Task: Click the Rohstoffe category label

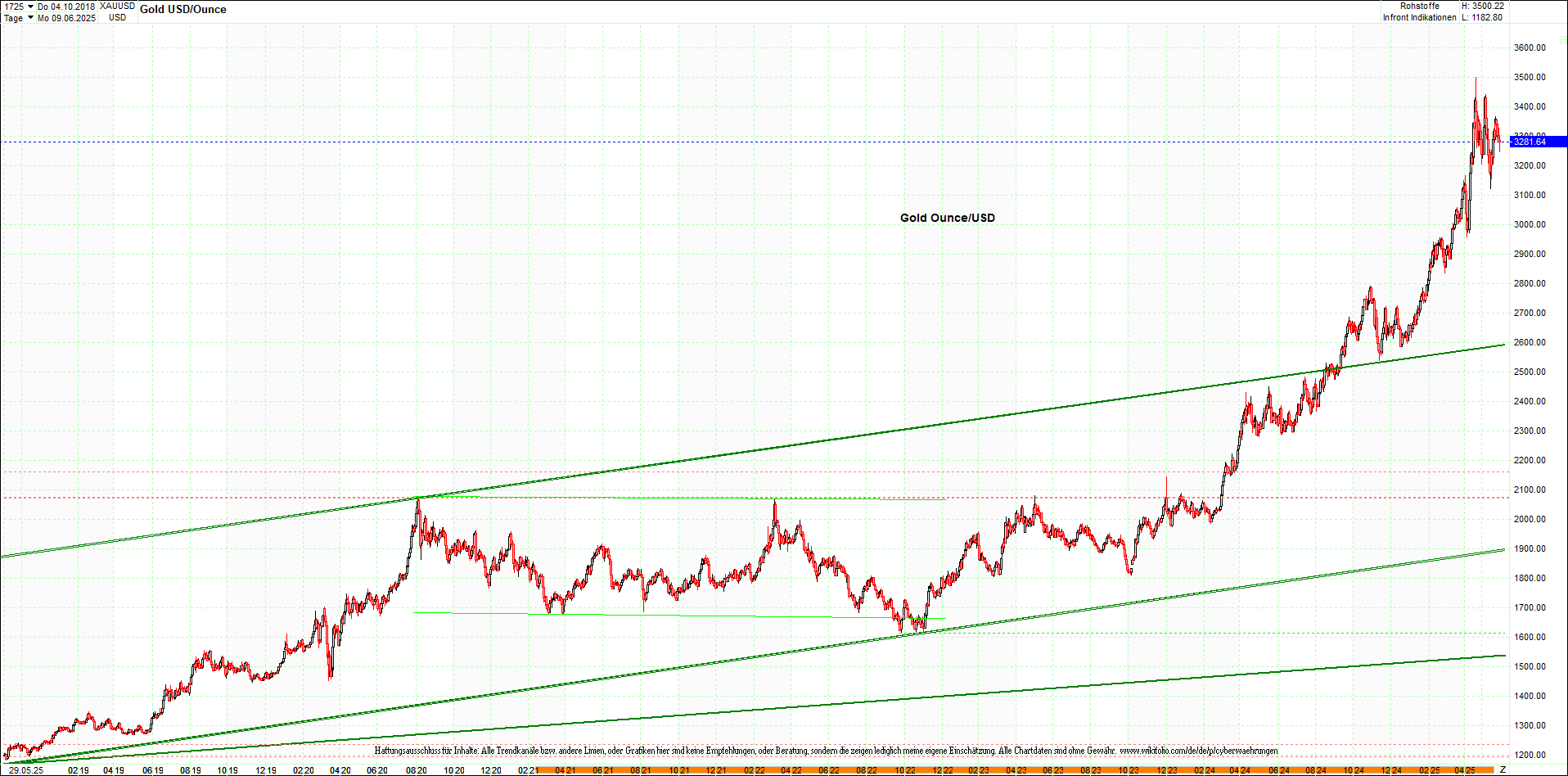Action: point(1419,7)
